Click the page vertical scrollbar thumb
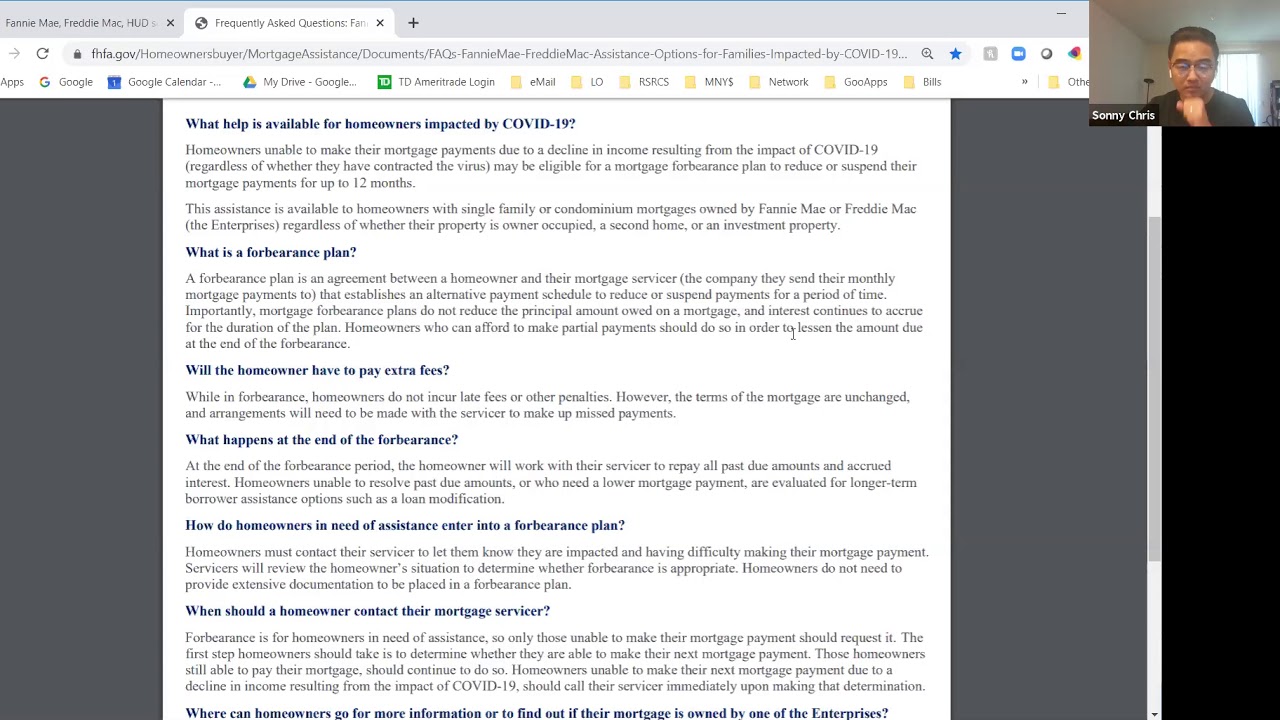 tap(1155, 389)
